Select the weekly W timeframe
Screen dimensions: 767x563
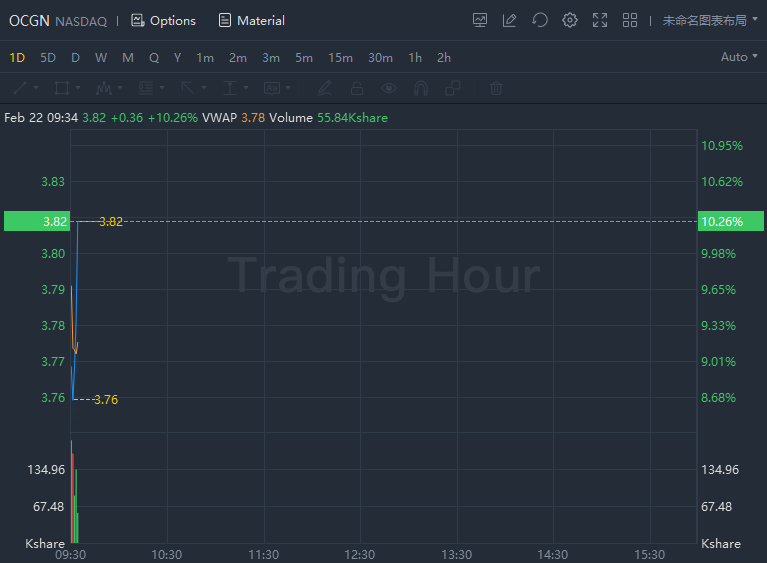101,58
